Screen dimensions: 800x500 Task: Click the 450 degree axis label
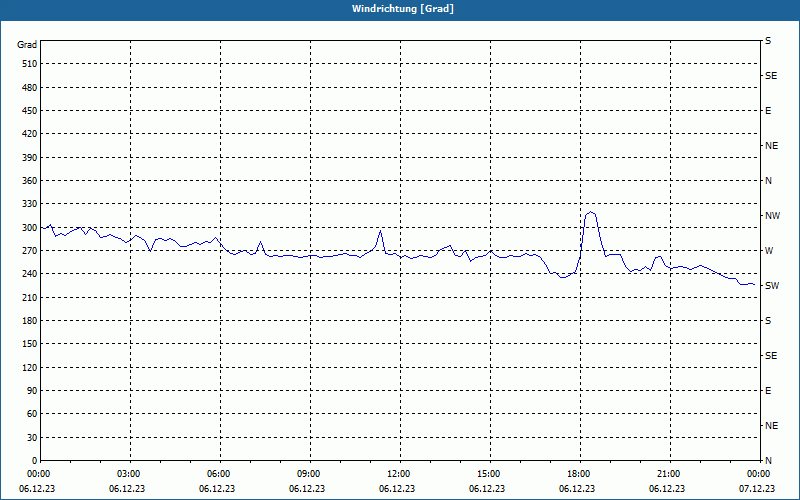[30, 111]
